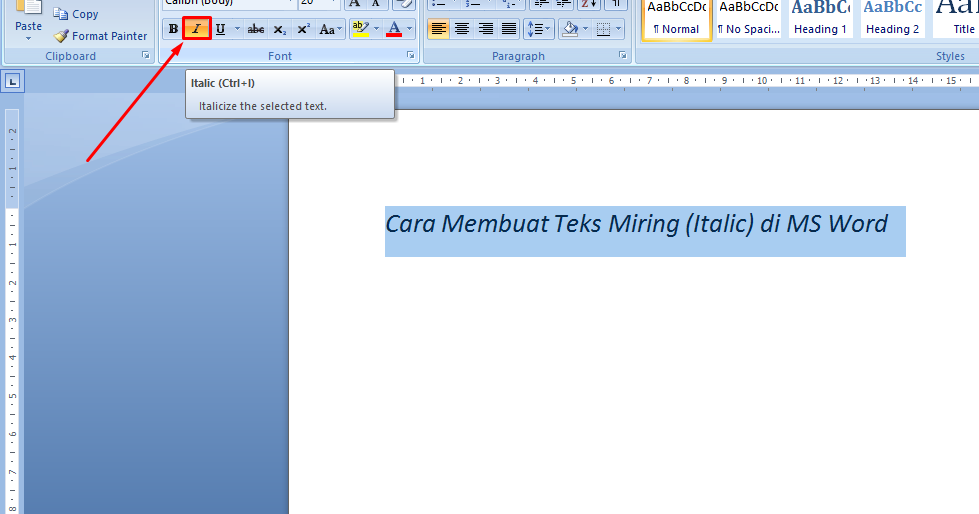Open the Line Spacing menu
The width and height of the screenshot is (979, 514).
click(539, 29)
